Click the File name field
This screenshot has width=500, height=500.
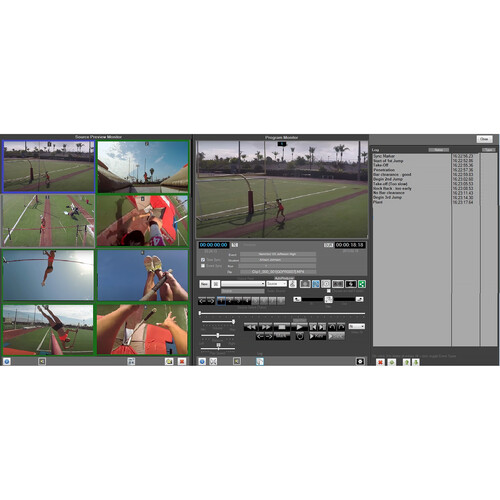278,272
